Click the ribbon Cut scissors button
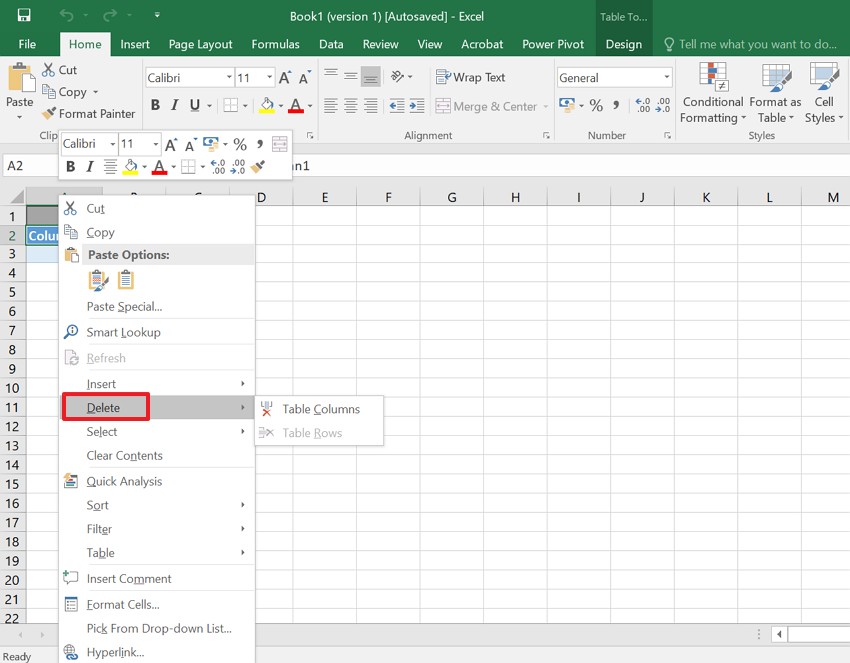 (x=60, y=70)
